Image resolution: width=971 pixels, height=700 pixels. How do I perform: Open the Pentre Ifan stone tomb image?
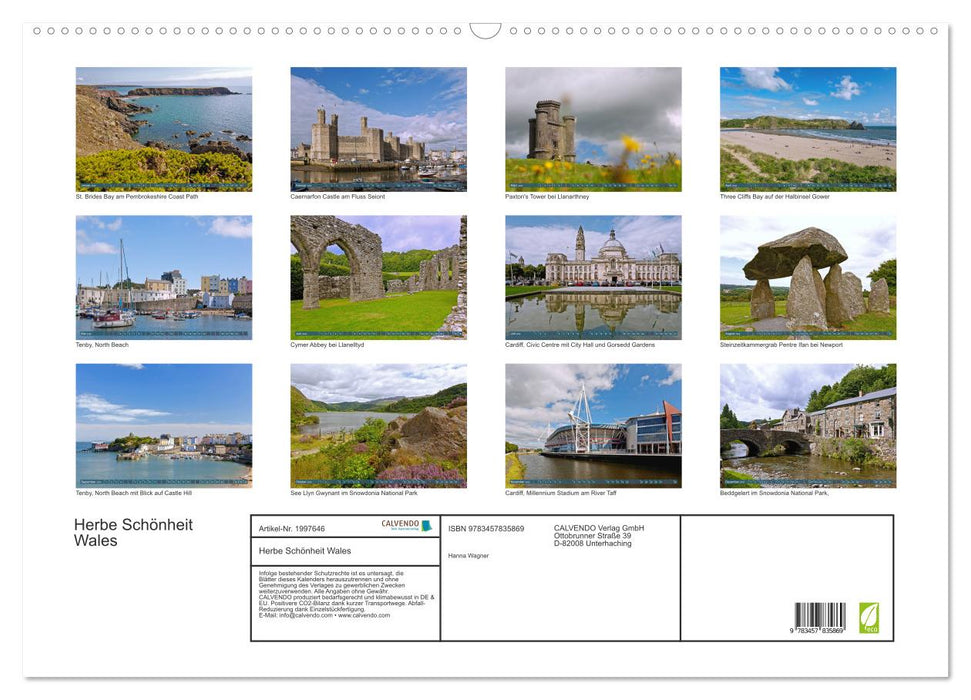click(808, 276)
